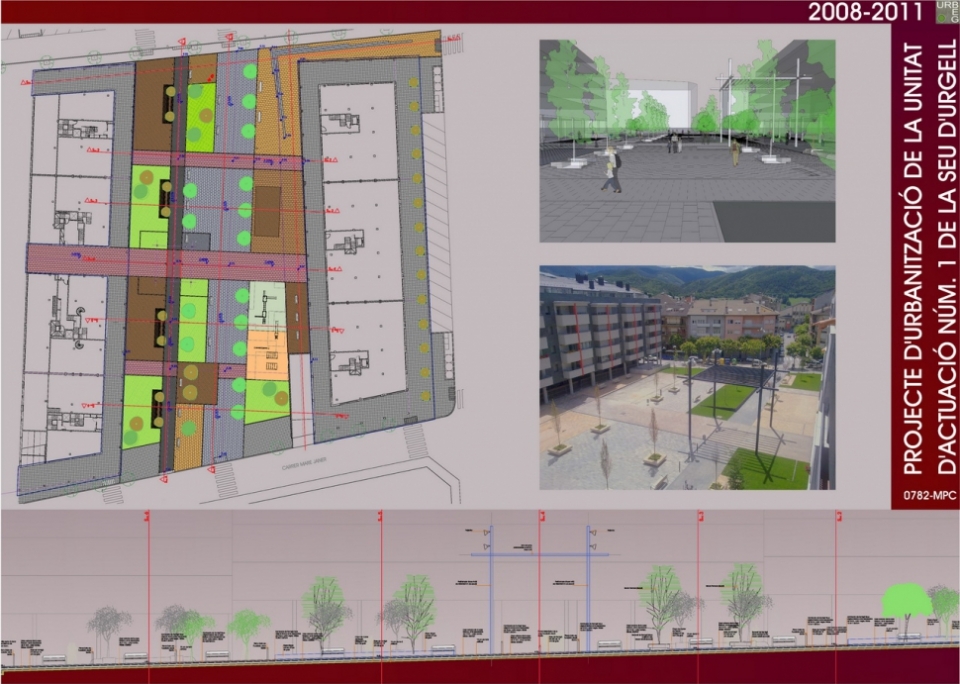Click the project code "0782-MPC"
The width and height of the screenshot is (960, 684).
click(925, 493)
